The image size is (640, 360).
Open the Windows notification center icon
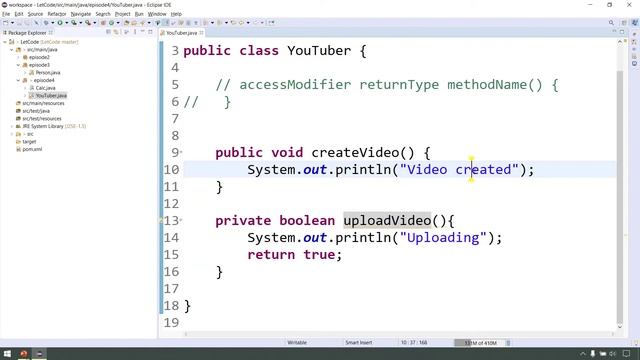[x=627, y=353]
